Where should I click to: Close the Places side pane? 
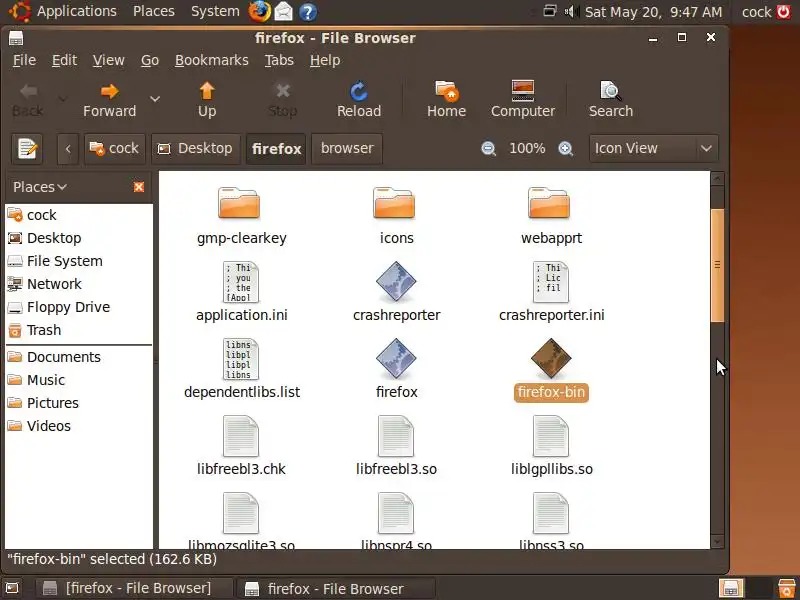click(x=139, y=187)
